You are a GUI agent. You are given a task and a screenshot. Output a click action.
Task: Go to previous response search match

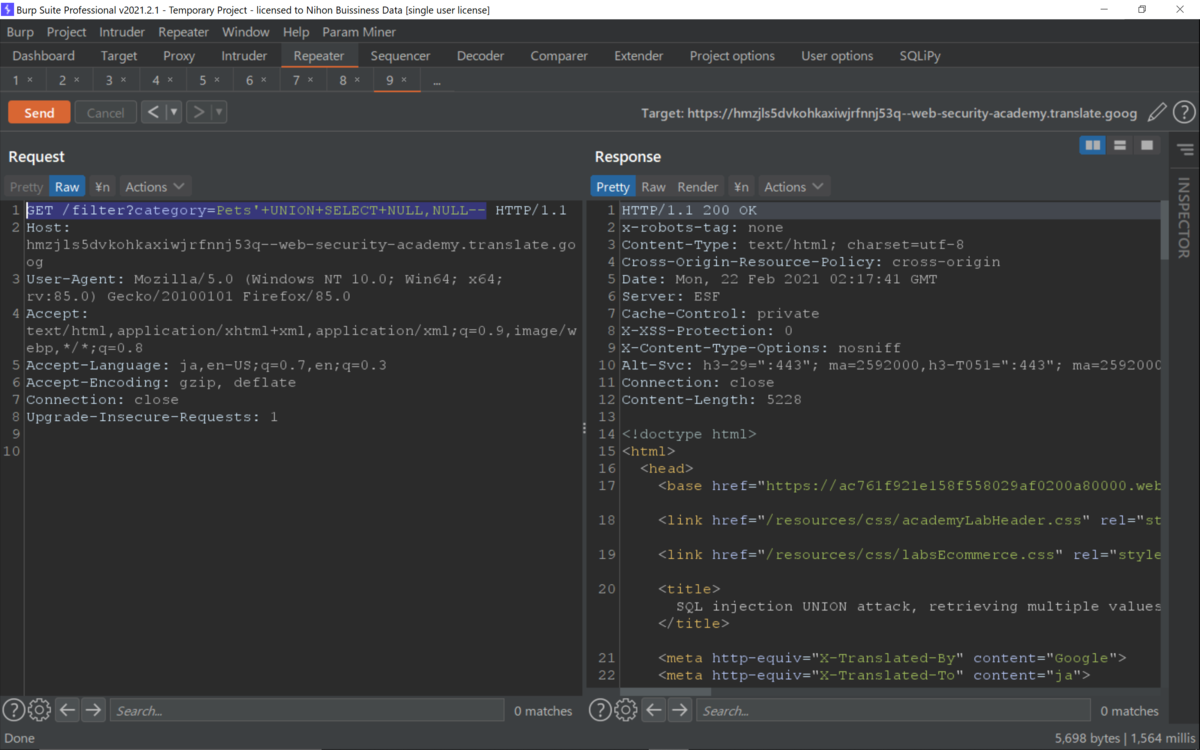tap(653, 710)
